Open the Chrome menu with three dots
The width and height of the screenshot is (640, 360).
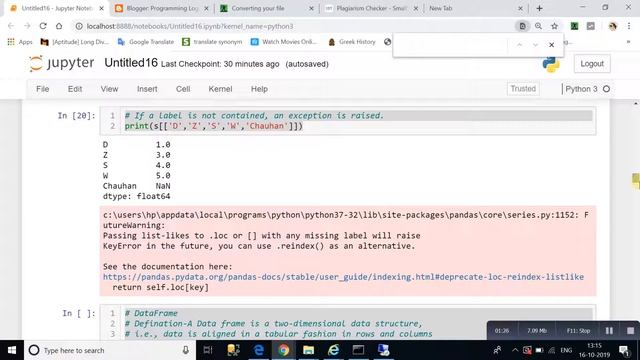point(629,26)
